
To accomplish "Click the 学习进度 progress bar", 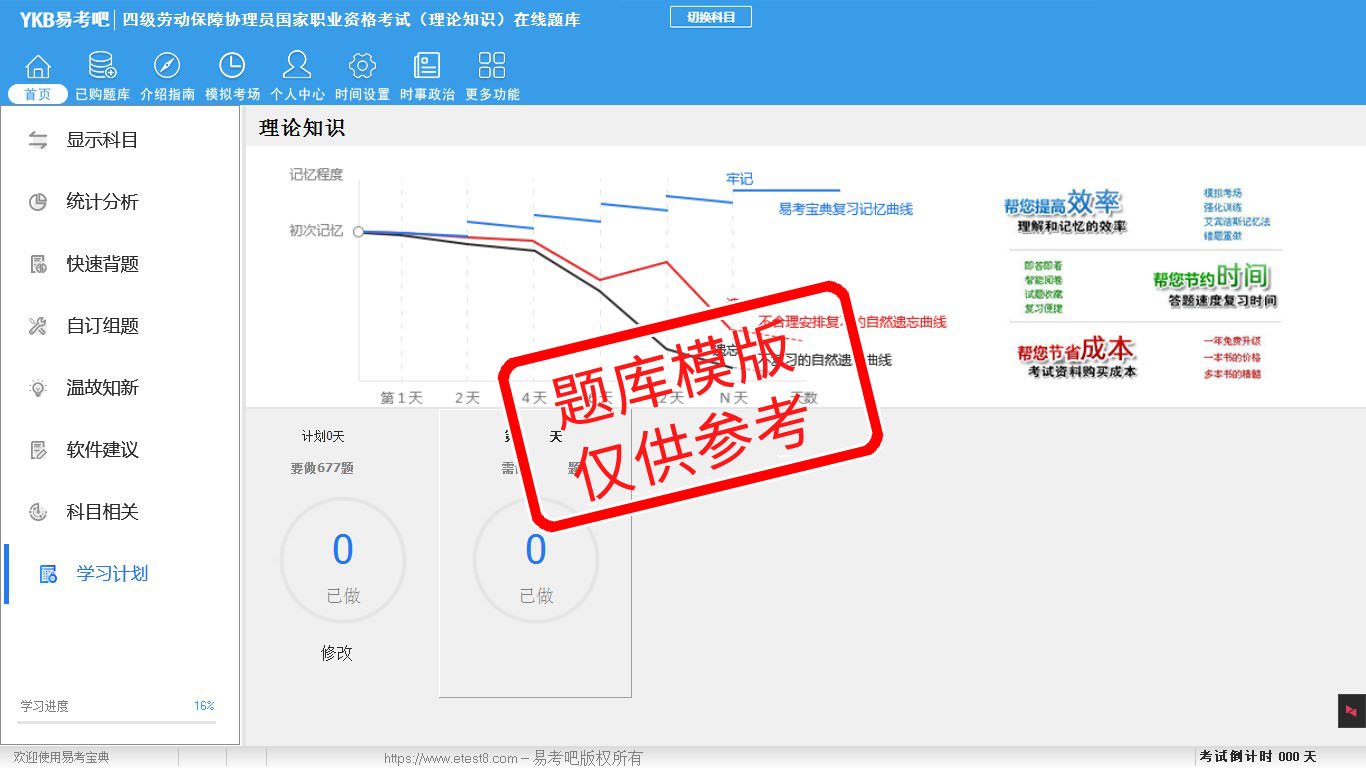I will [116, 721].
